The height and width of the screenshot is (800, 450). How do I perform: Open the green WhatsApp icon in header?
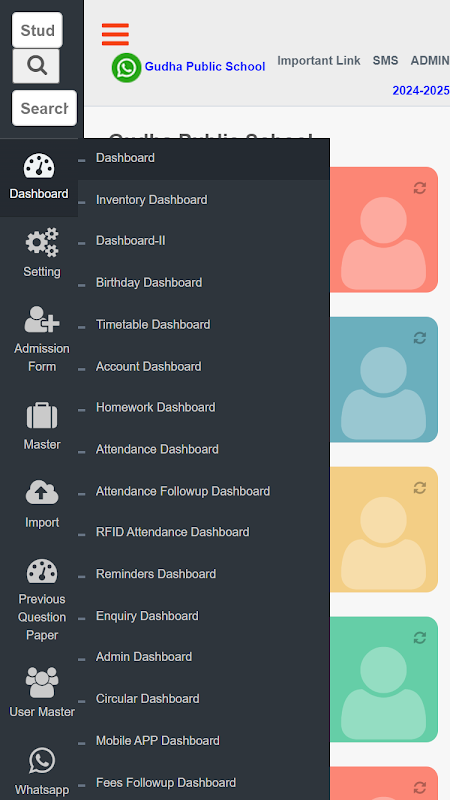(127, 67)
